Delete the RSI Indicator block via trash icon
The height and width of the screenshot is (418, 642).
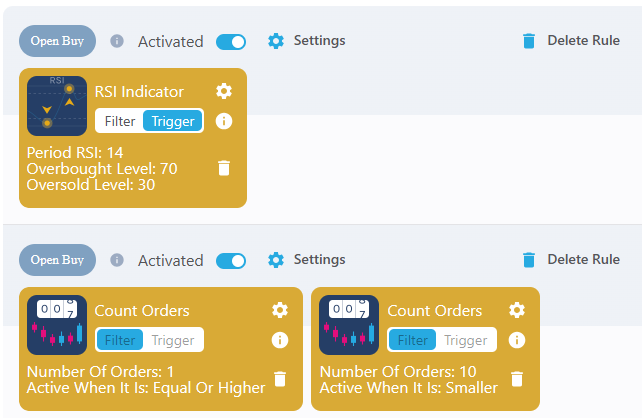click(224, 168)
